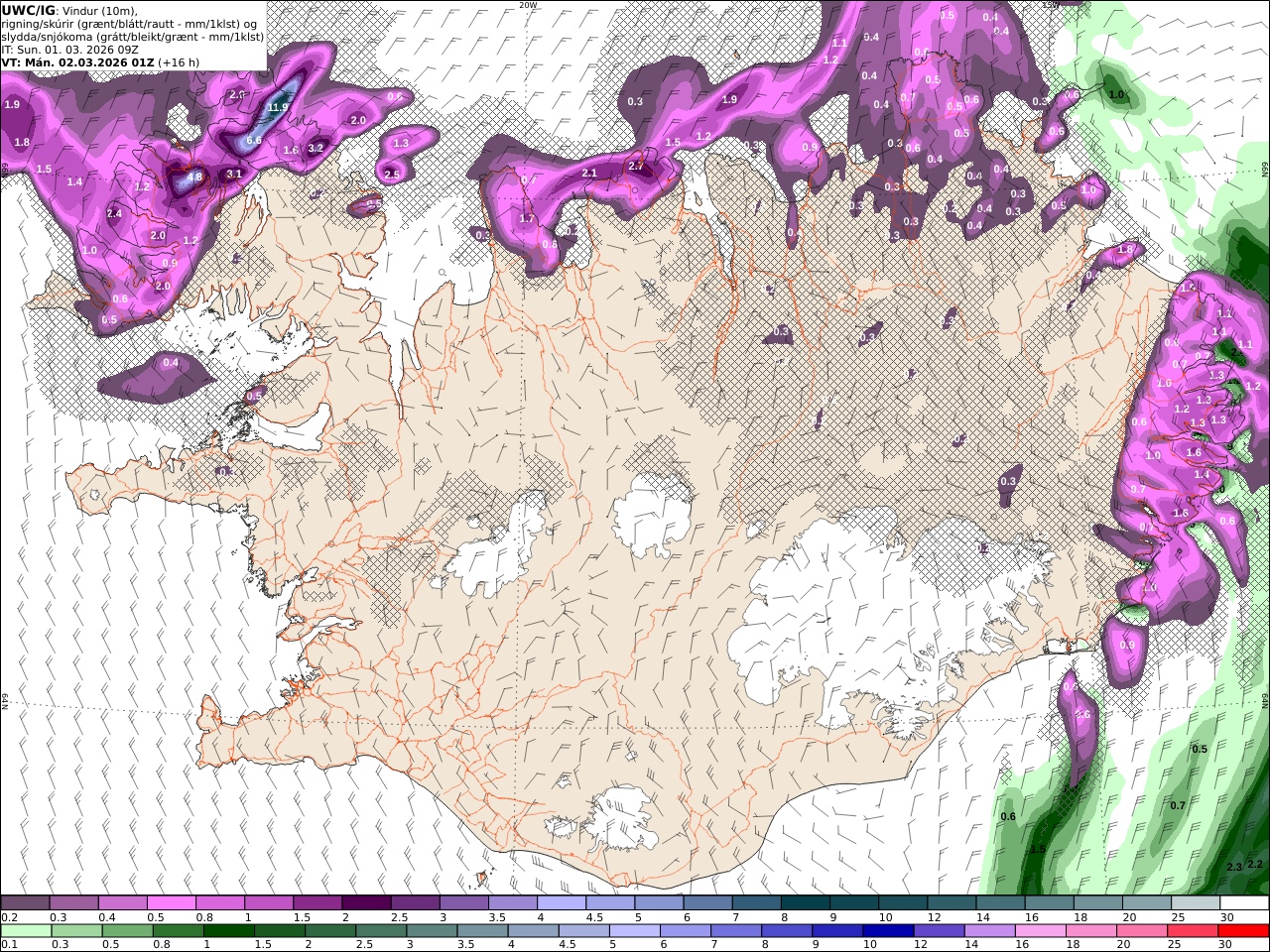This screenshot has height=952, width=1270.
Task: Click the '2.3' rain value bottom right
Action: click(x=1234, y=868)
